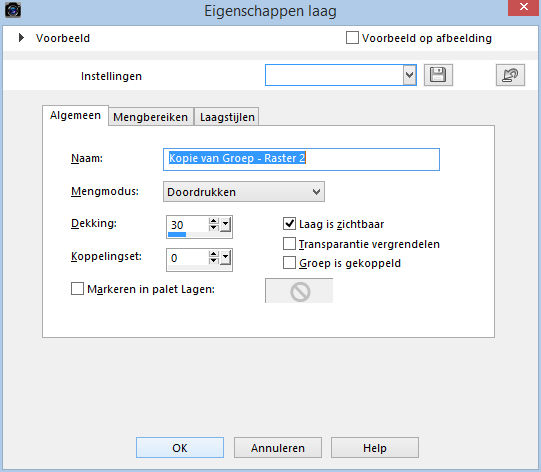
Task: Click the blue Dekking opacity bar
Action: (x=177, y=235)
